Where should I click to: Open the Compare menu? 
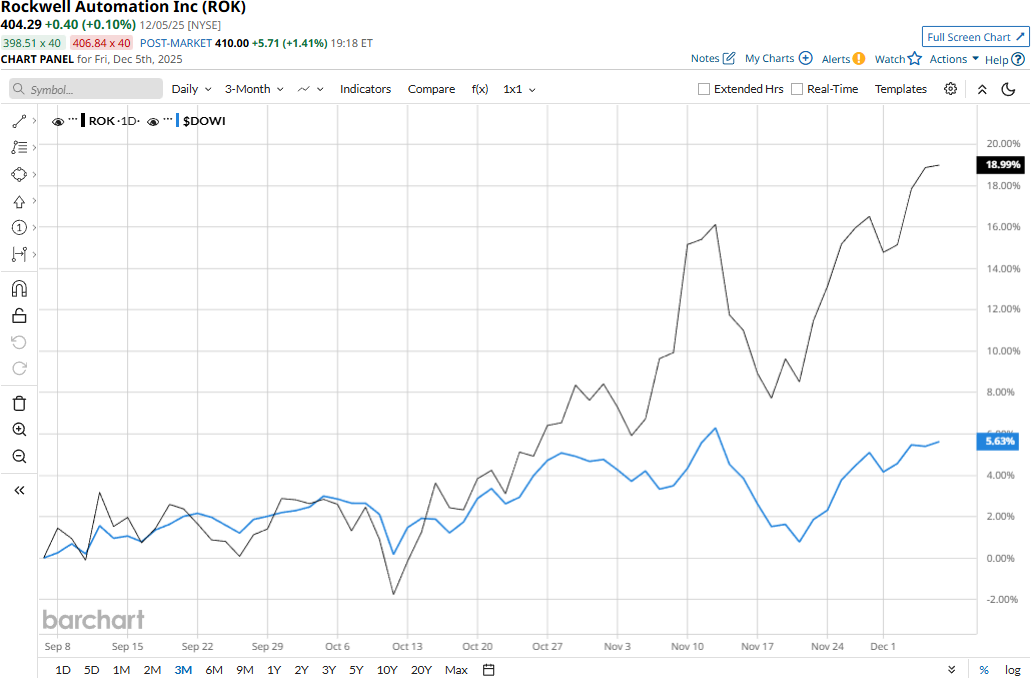(x=431, y=89)
